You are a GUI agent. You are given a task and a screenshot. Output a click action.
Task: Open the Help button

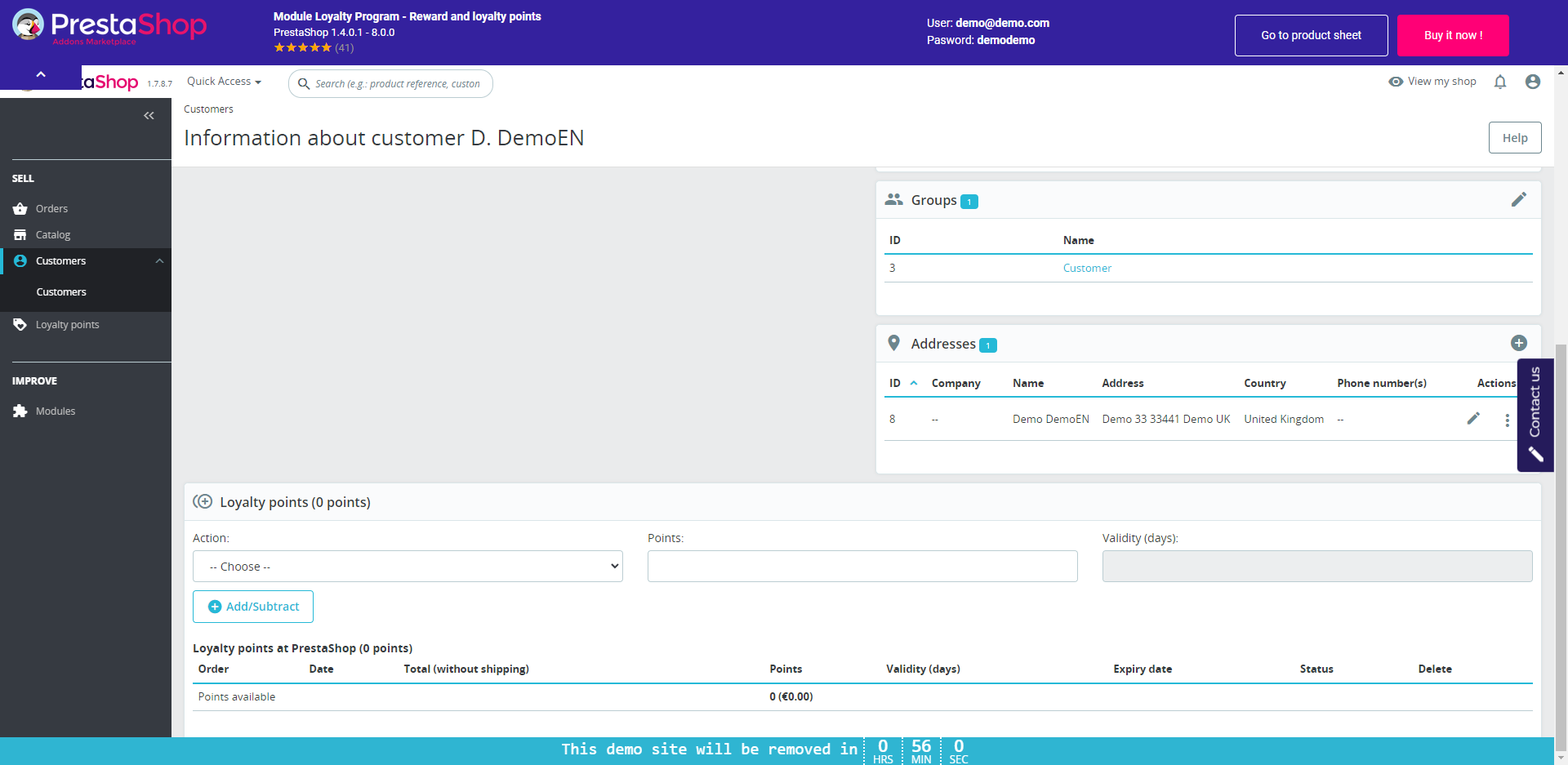[1515, 138]
